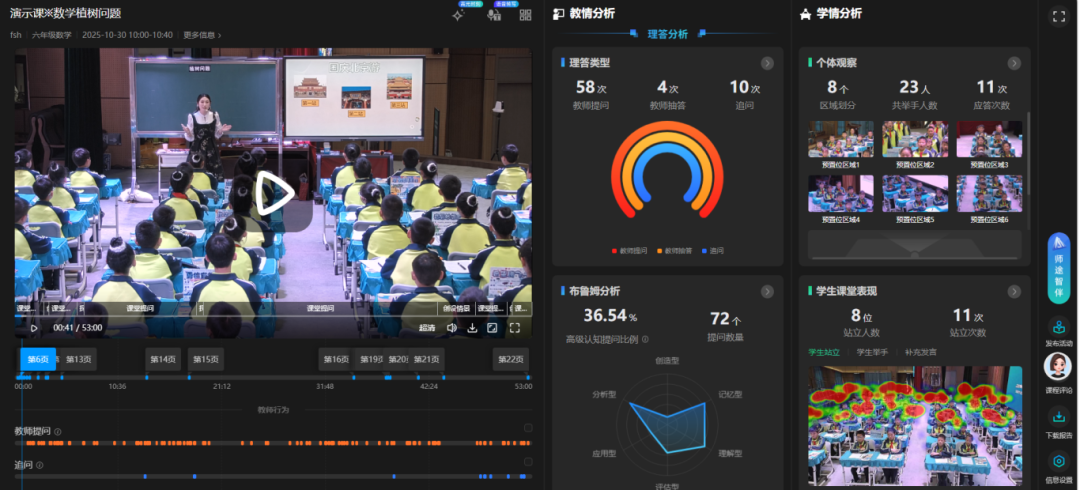1080x490 pixels.
Task: Jump to slide marker 第22页
Action: click(x=511, y=359)
